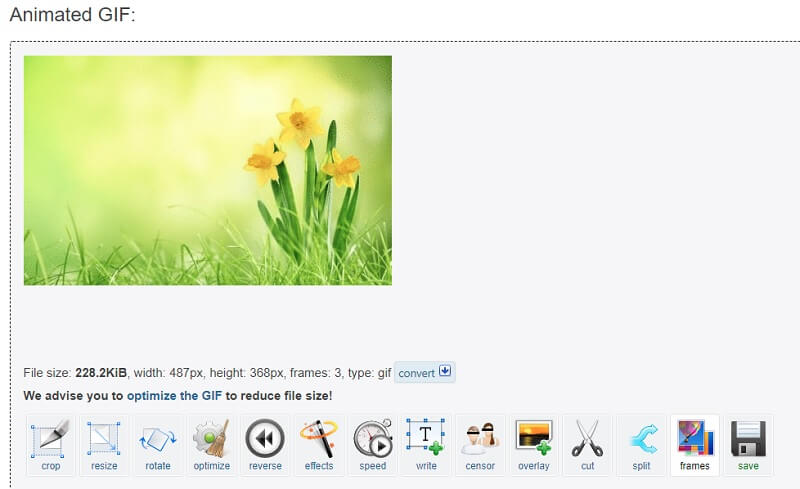This screenshot has width=800, height=489.
Task: Expand the convert dropdown button
Action: [424, 373]
